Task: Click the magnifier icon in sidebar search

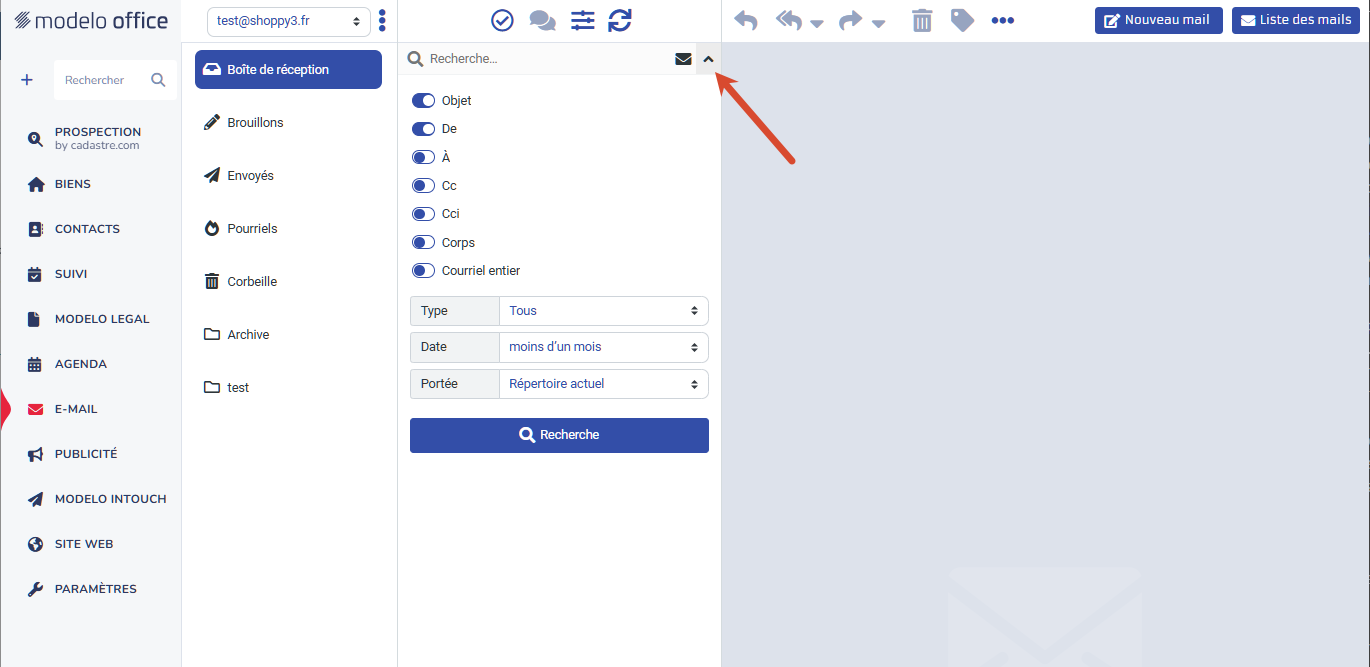Action: 158,80
